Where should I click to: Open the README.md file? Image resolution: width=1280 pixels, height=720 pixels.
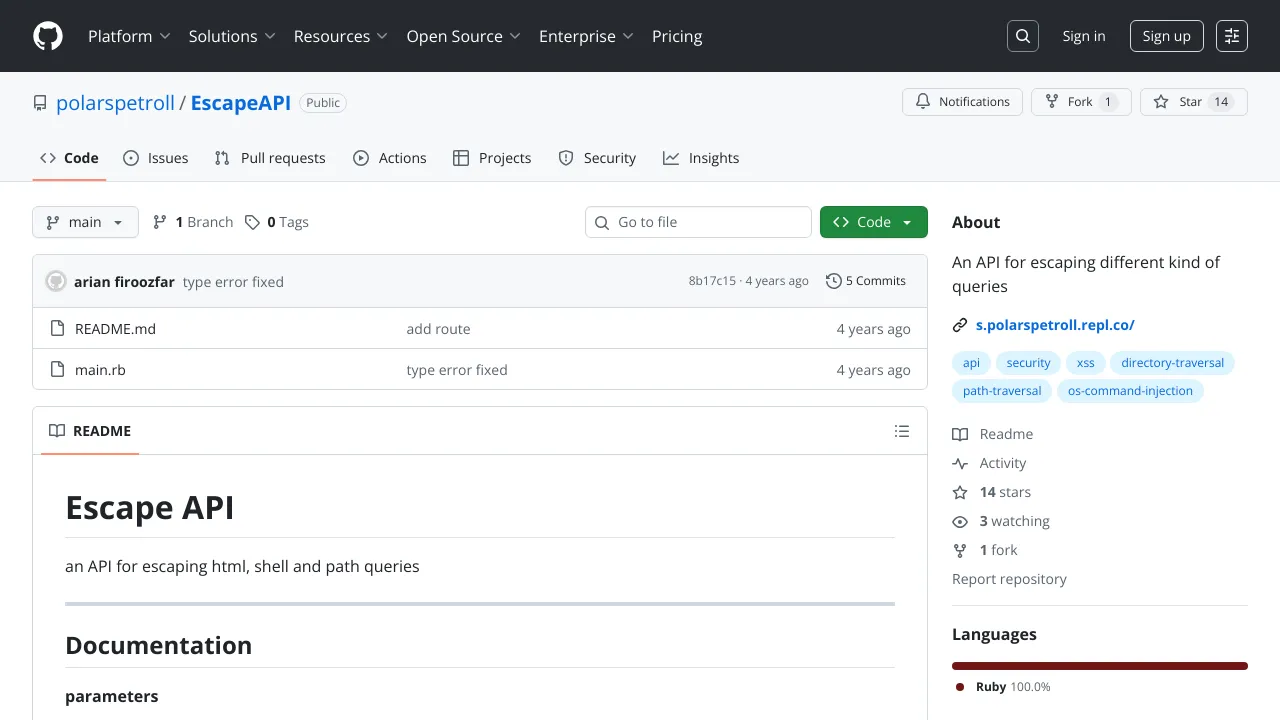coord(115,329)
